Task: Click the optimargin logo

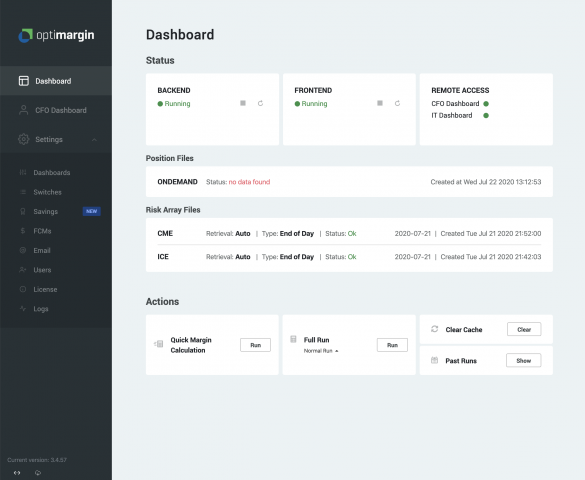Action: [x=56, y=35]
